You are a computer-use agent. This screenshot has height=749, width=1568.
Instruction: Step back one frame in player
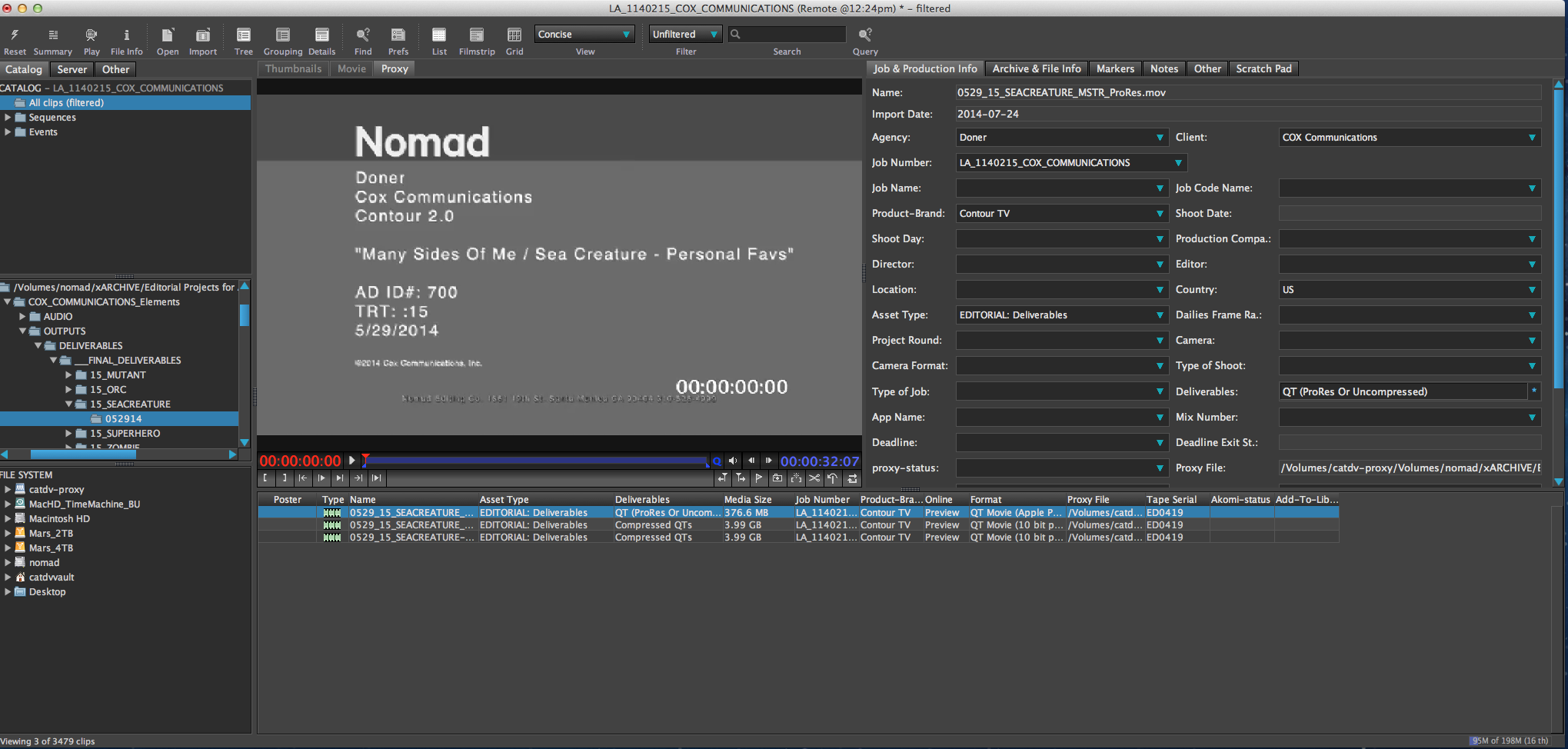point(751,461)
